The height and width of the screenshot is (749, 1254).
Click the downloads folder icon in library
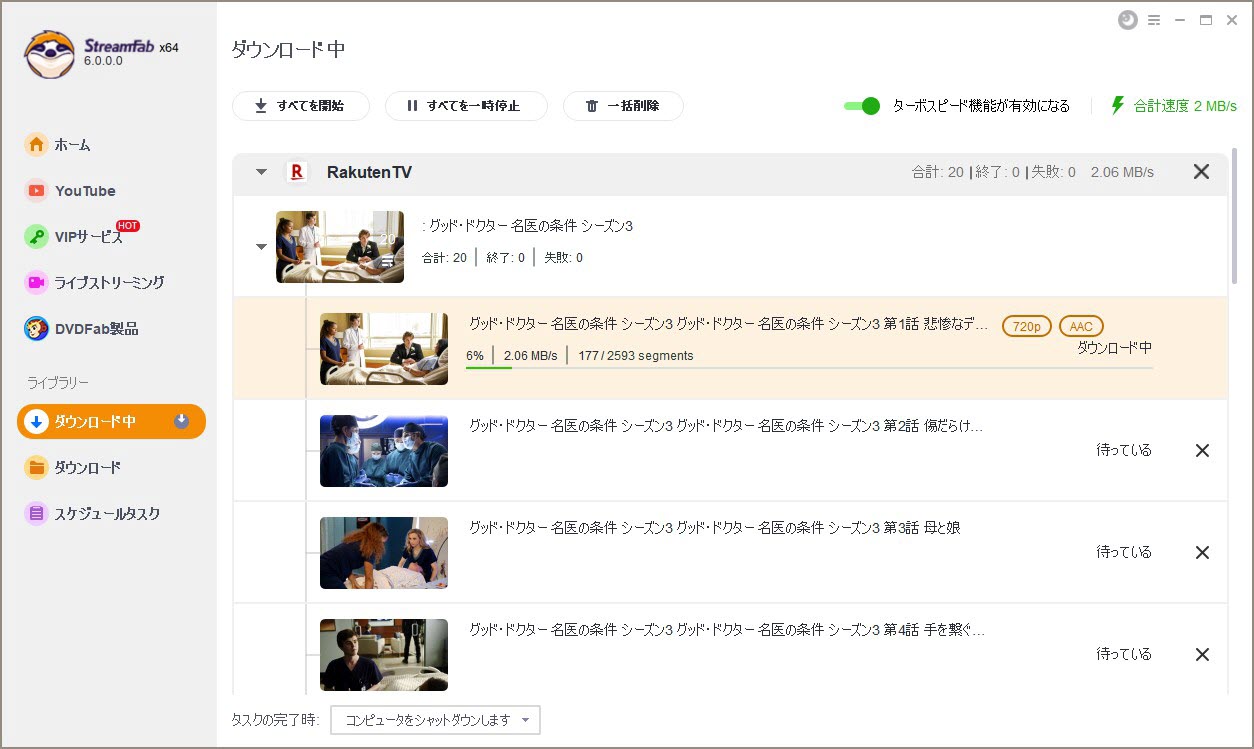36,468
